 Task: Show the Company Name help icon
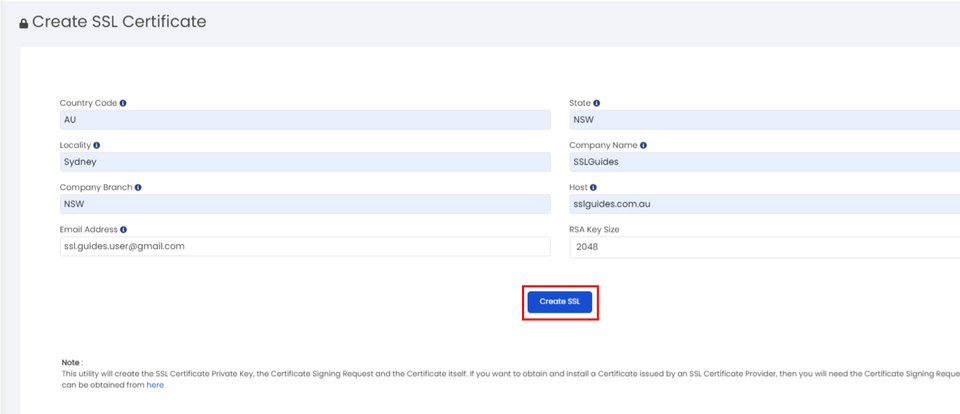click(x=643, y=145)
